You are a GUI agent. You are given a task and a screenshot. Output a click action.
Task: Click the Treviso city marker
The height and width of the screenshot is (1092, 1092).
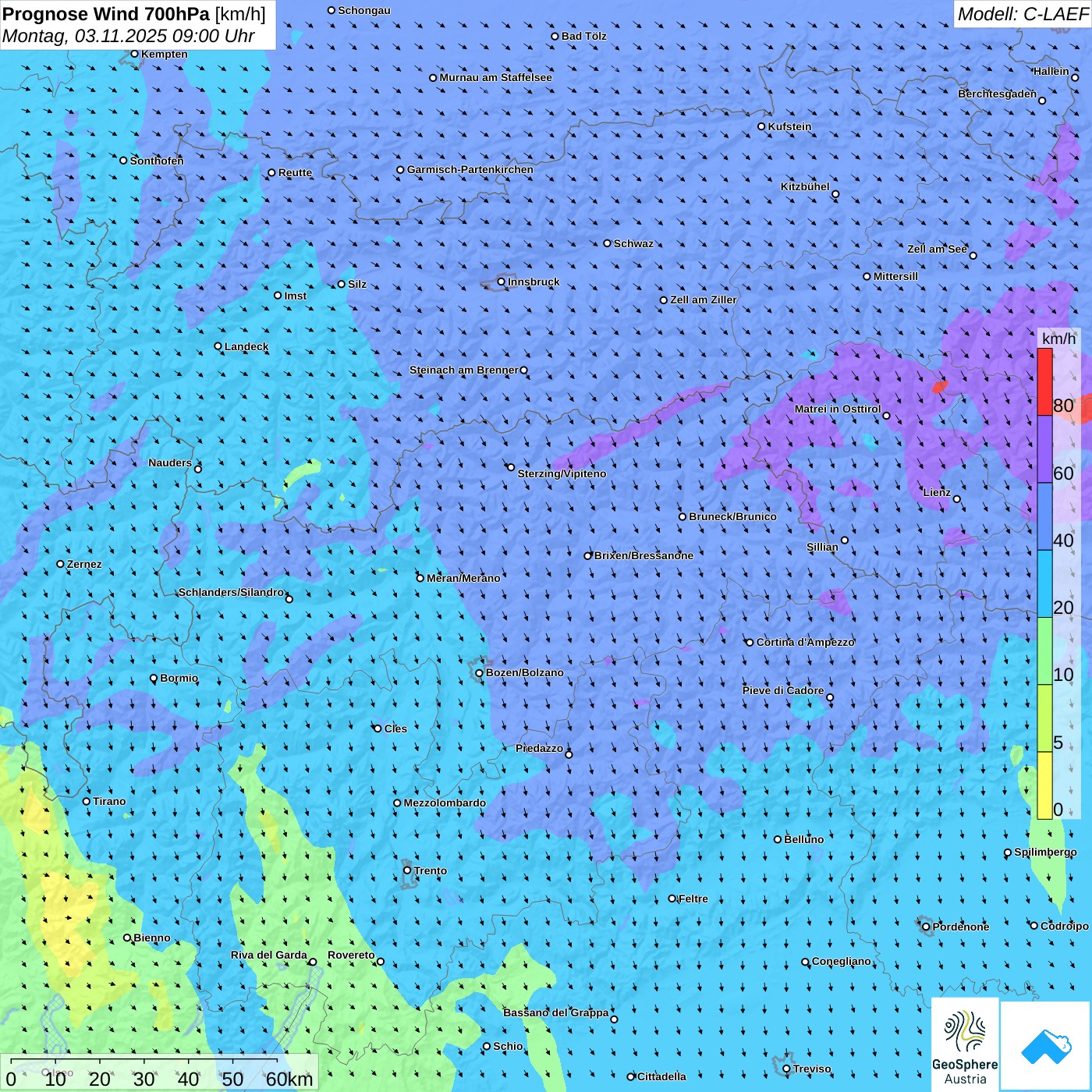pos(787,1069)
